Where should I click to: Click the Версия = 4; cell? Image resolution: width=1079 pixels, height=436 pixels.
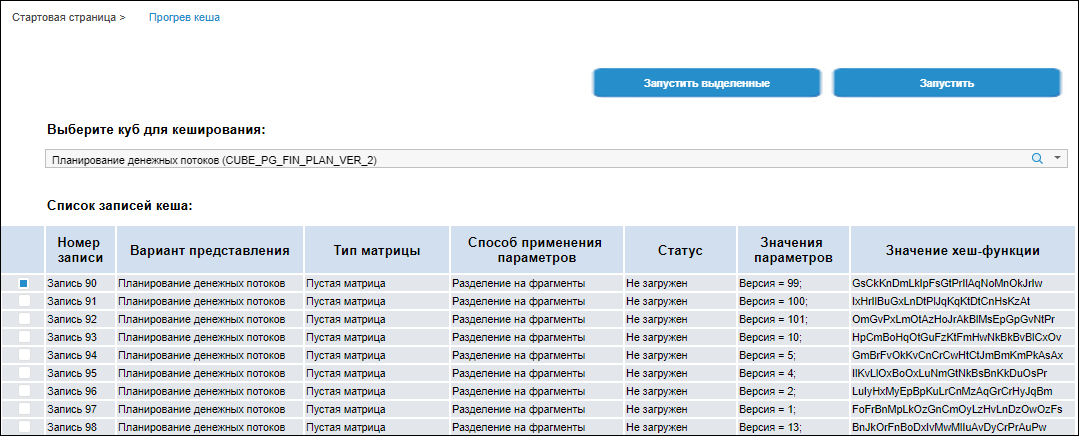pyautogui.click(x=793, y=373)
